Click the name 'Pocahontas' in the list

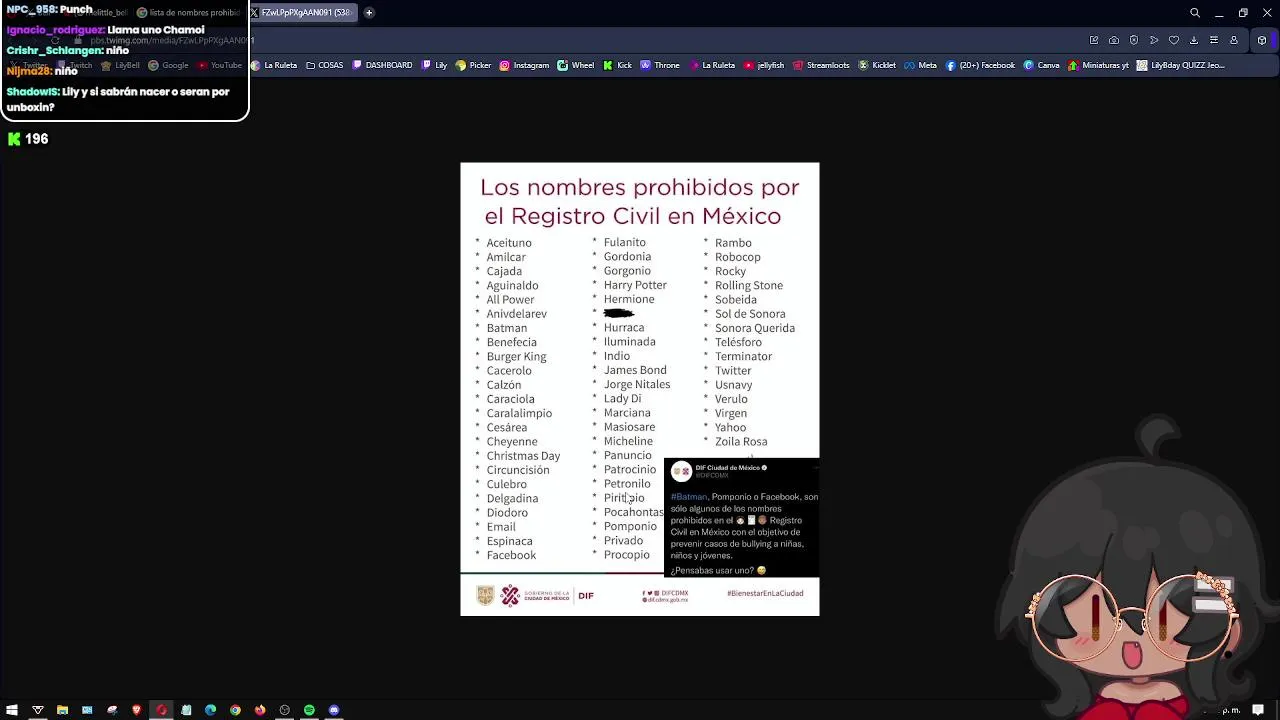(x=633, y=512)
